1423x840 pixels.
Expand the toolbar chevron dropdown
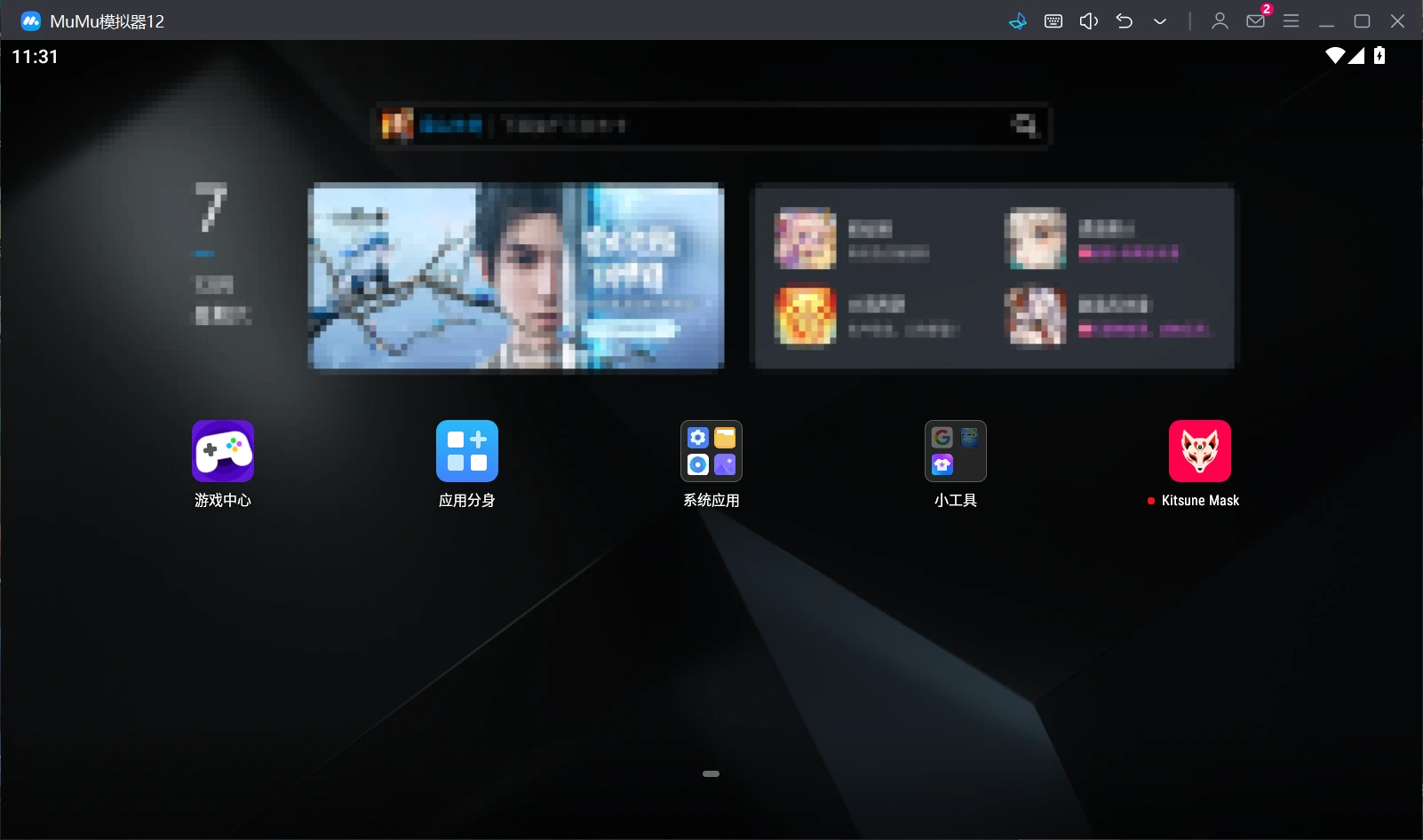[1160, 21]
